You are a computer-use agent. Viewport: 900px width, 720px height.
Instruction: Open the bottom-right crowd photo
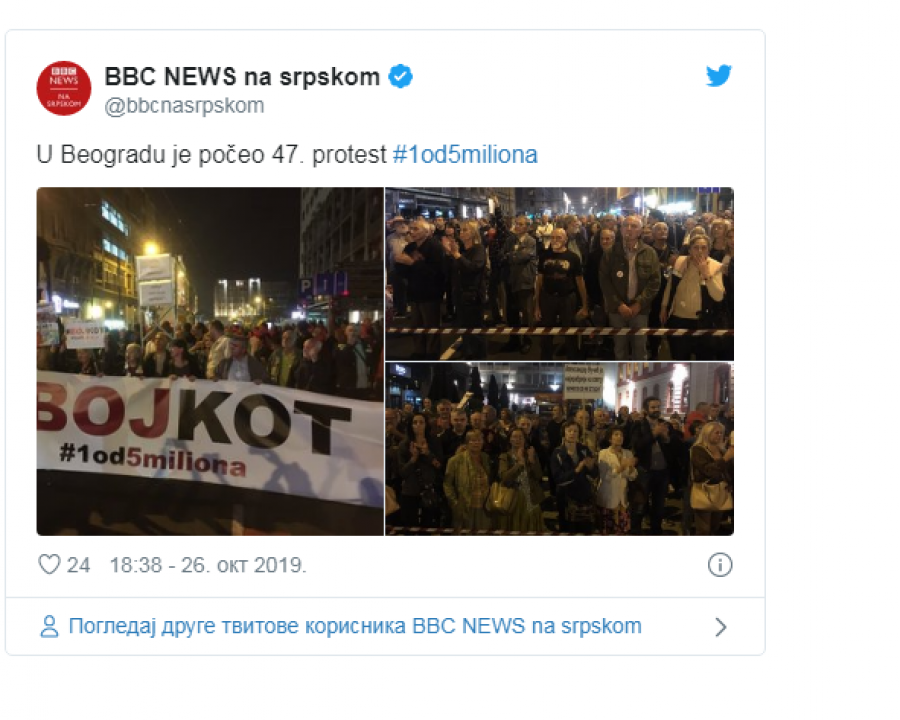click(559, 449)
